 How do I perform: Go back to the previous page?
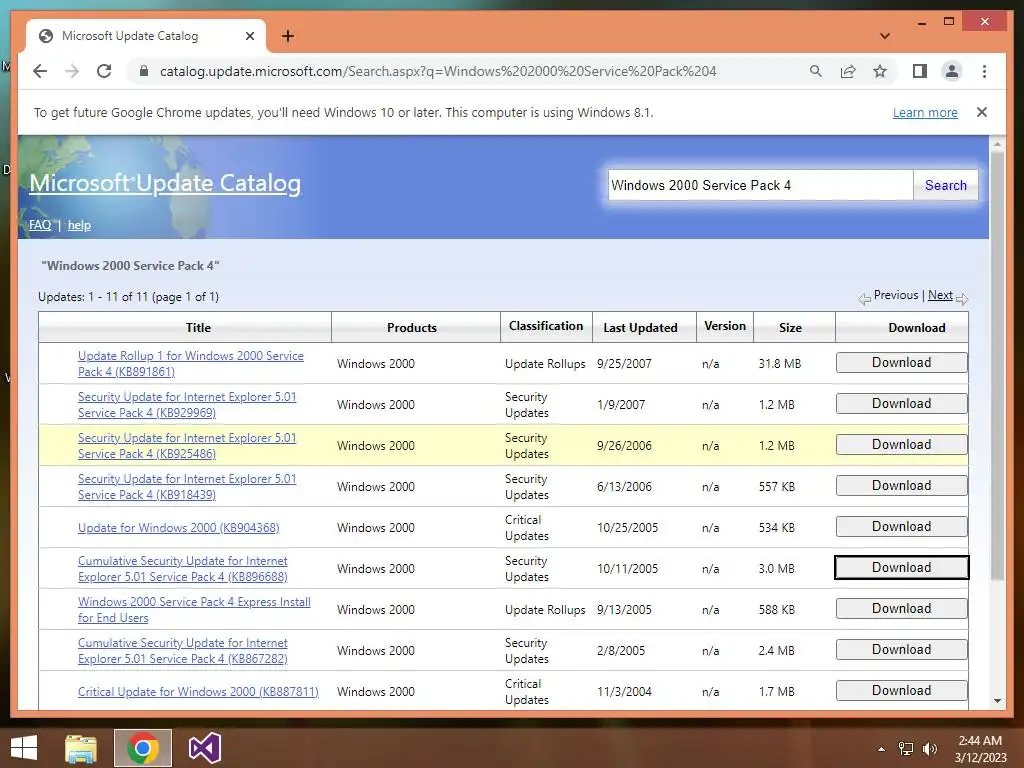pyautogui.click(x=40, y=71)
